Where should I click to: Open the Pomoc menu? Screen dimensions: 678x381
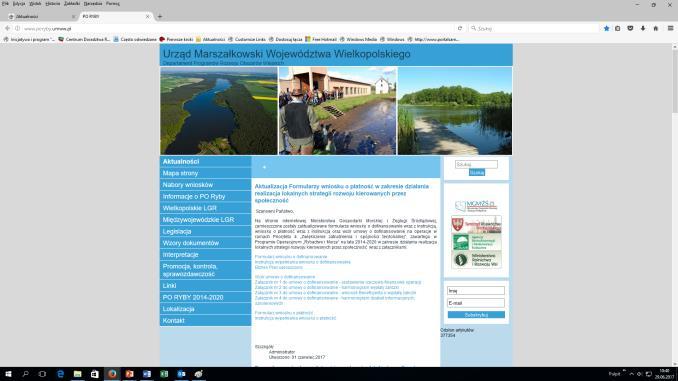113,3
